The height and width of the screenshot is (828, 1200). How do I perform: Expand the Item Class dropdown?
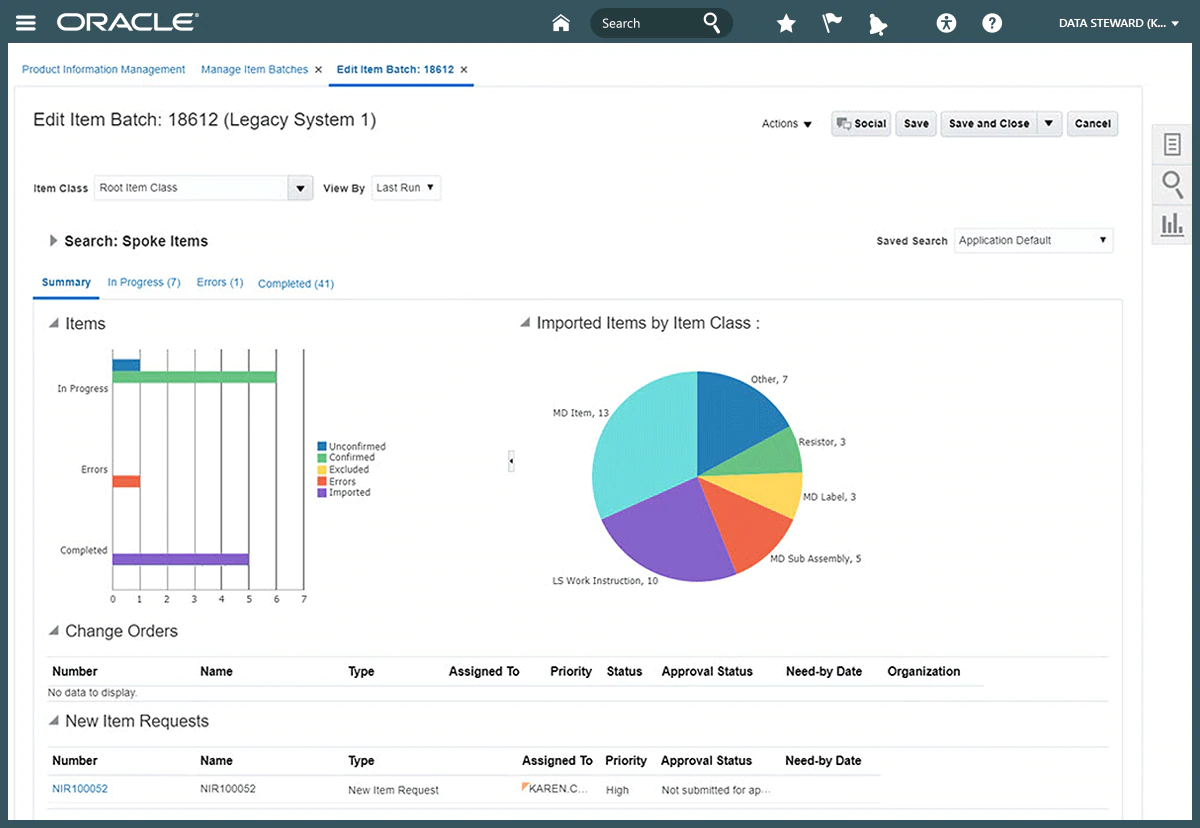click(x=300, y=188)
